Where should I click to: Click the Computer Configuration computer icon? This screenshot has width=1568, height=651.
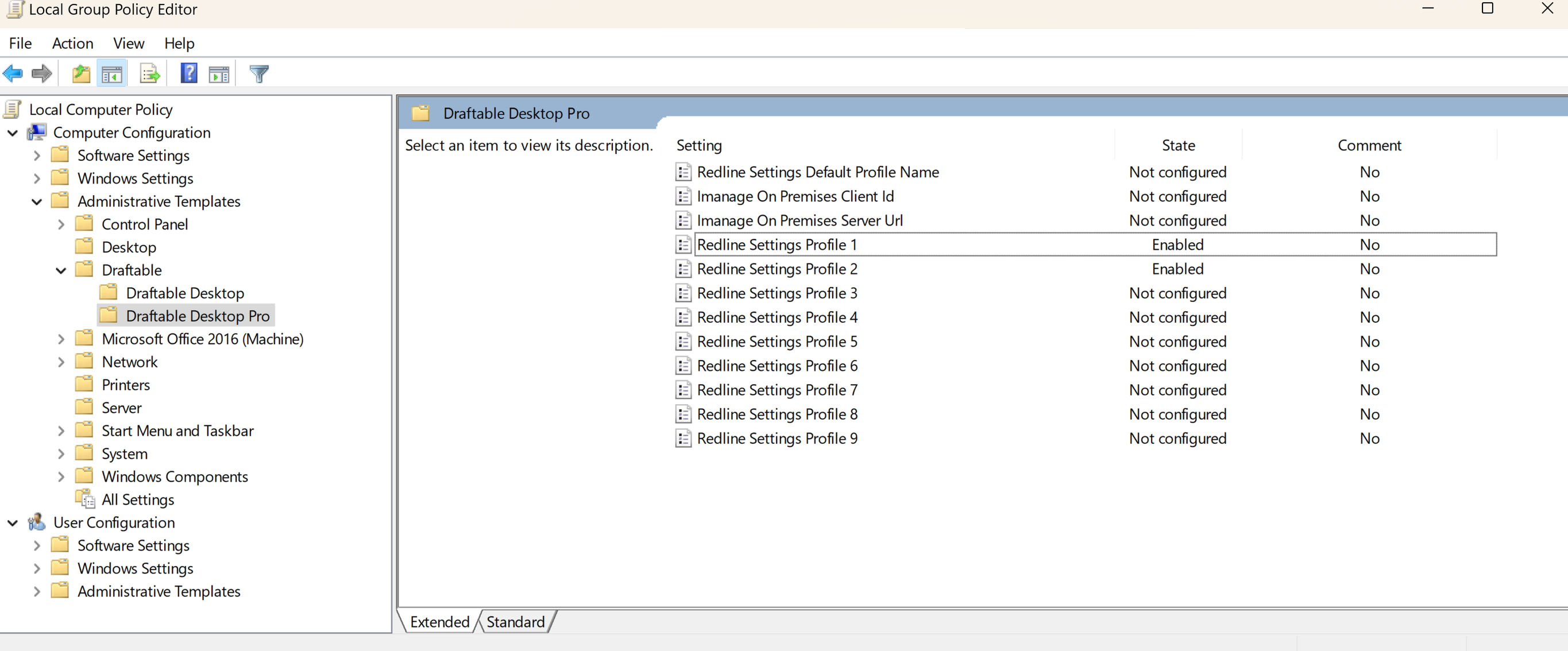click(x=37, y=132)
